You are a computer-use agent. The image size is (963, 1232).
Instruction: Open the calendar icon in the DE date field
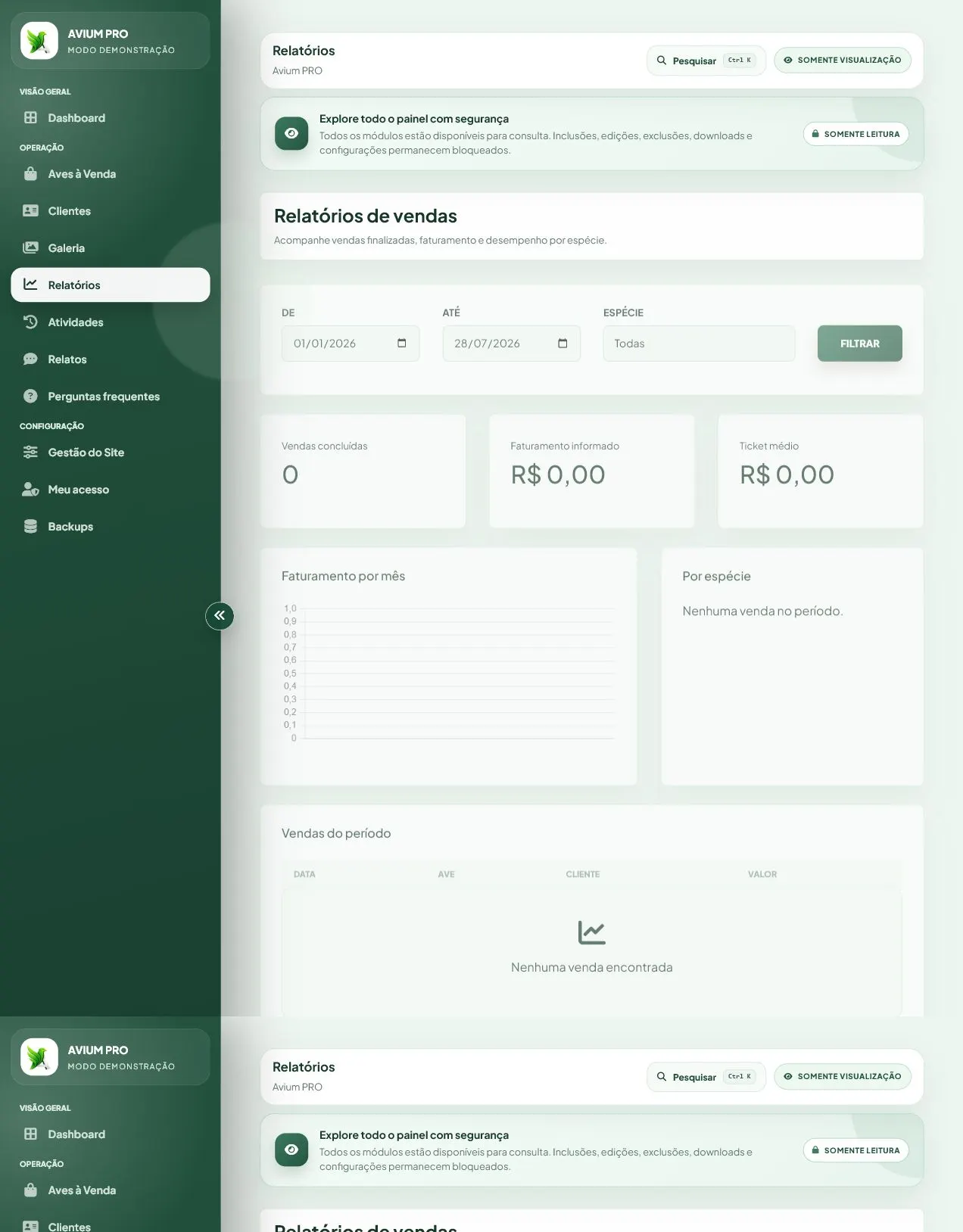(401, 343)
